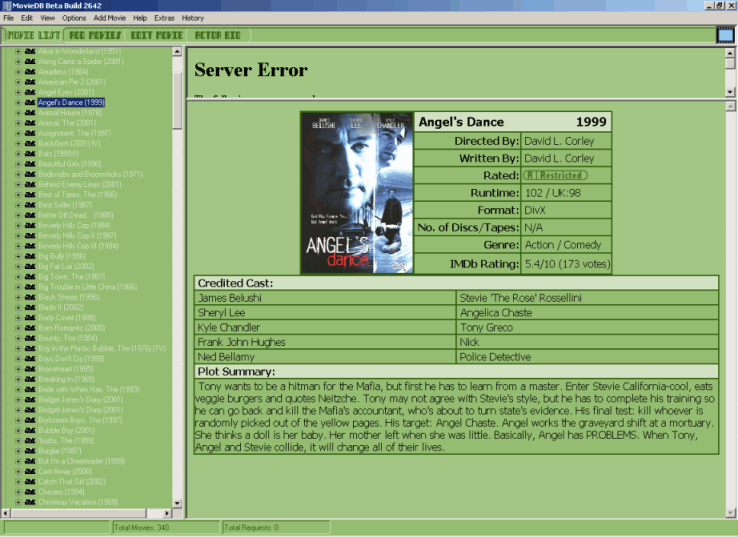Viewport: 738px width, 538px height.
Task: Click the Angel's Dance poster image
Action: coord(357,193)
